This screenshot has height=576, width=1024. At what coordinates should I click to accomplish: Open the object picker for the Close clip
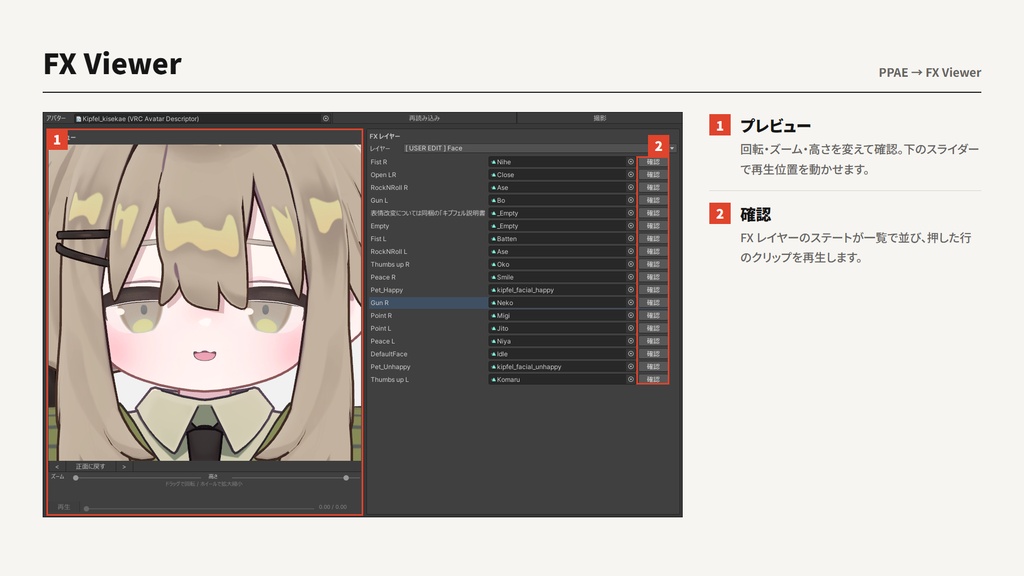[x=631, y=175]
